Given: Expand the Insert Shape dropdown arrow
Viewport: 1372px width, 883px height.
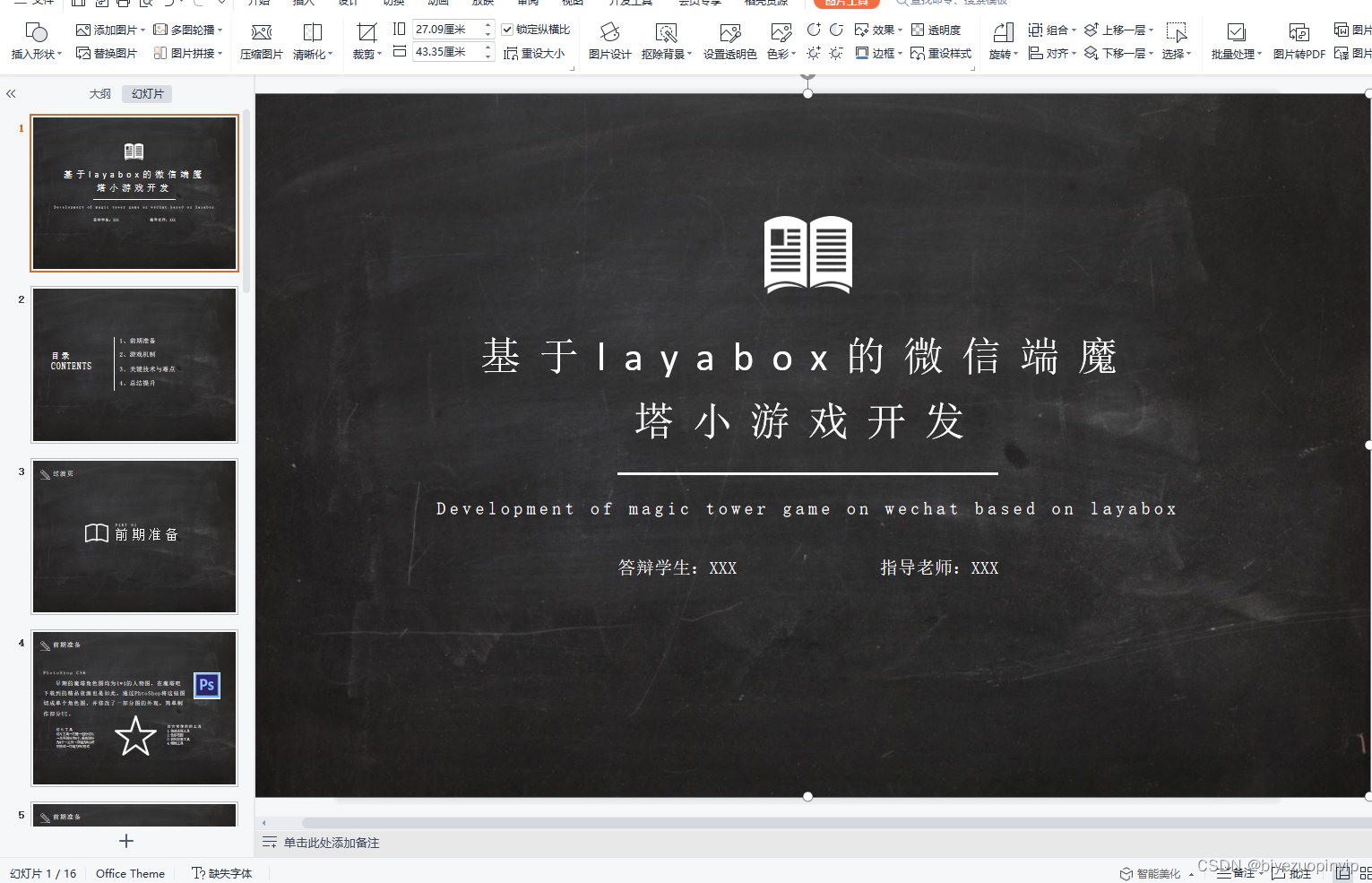Looking at the screenshot, I should [59, 55].
